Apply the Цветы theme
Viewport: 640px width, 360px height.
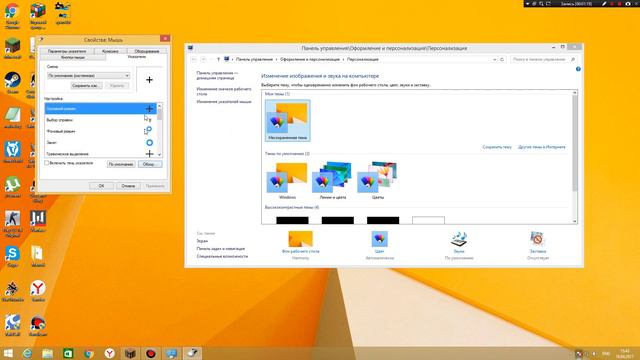pos(378,180)
